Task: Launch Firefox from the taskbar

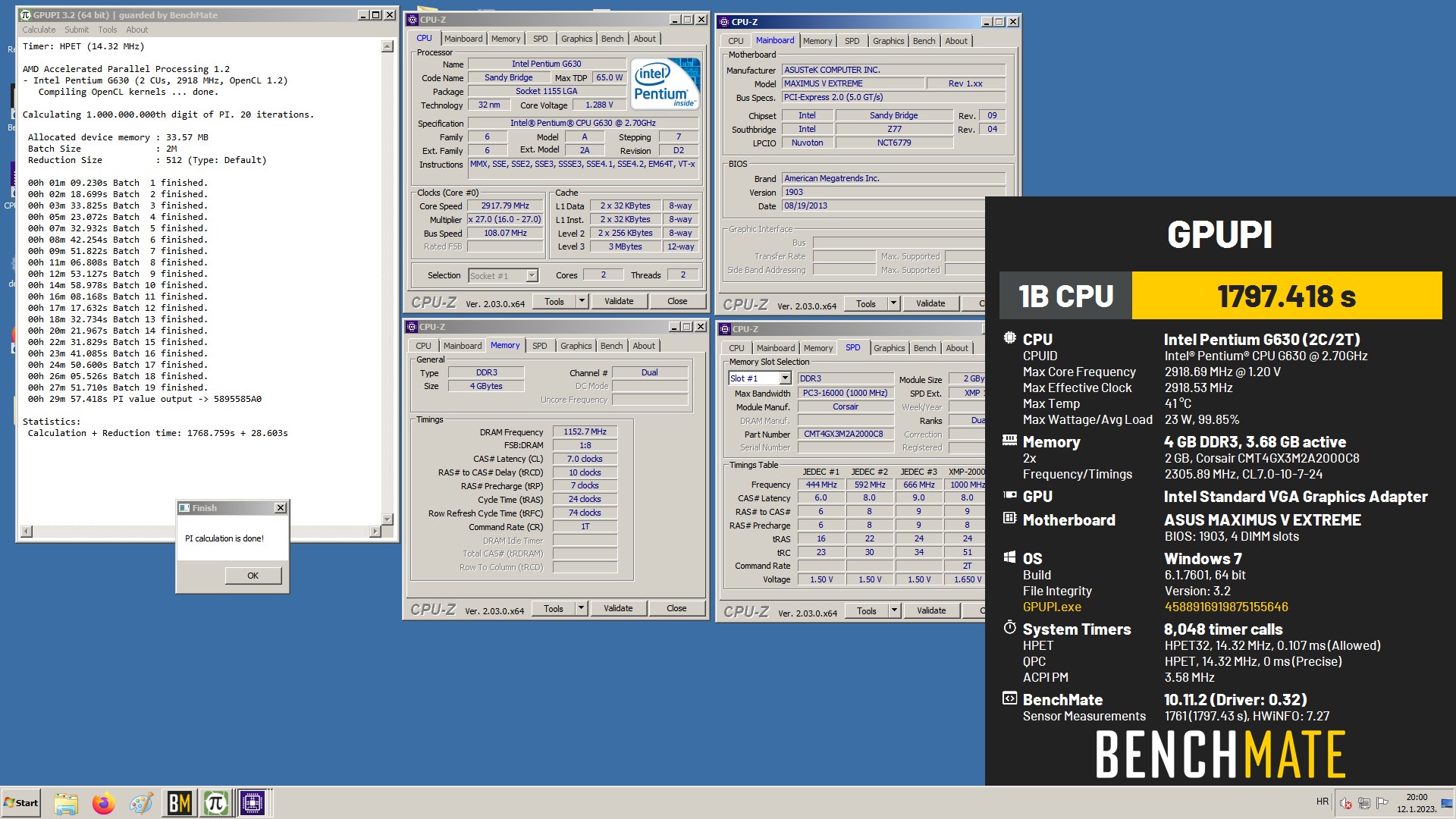Action: tap(103, 803)
